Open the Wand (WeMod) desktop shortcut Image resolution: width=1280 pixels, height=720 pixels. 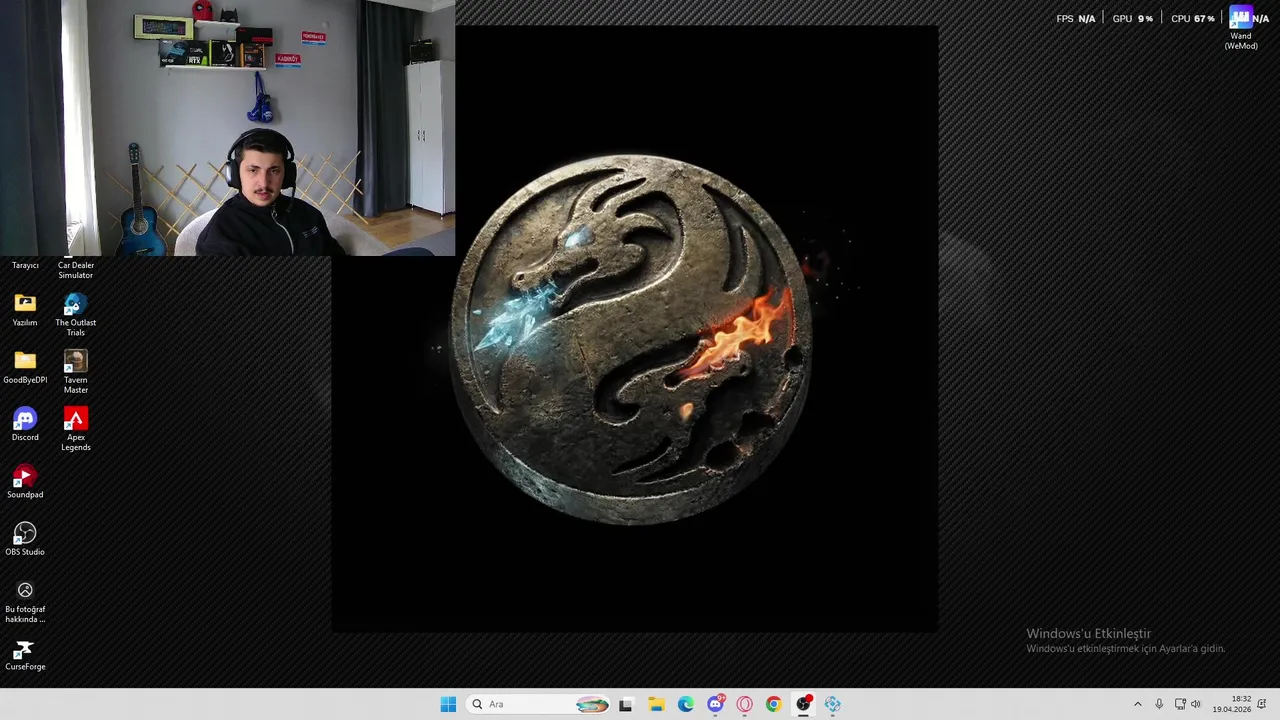tap(1241, 27)
